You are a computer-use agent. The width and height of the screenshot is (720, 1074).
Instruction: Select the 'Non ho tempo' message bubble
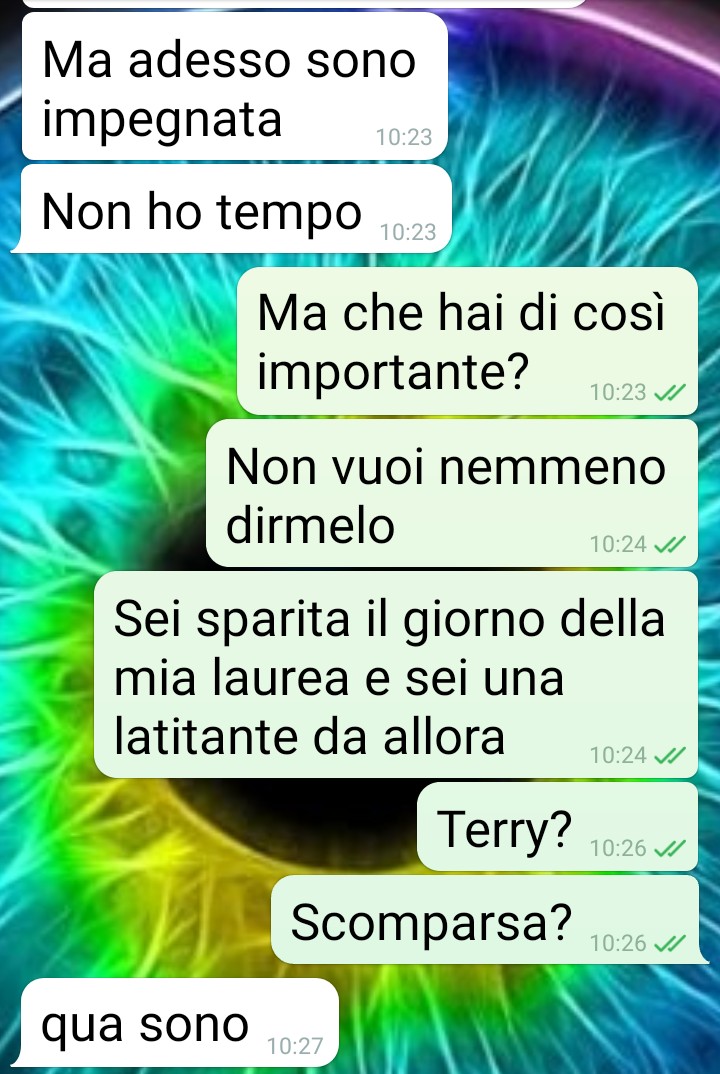point(232,209)
